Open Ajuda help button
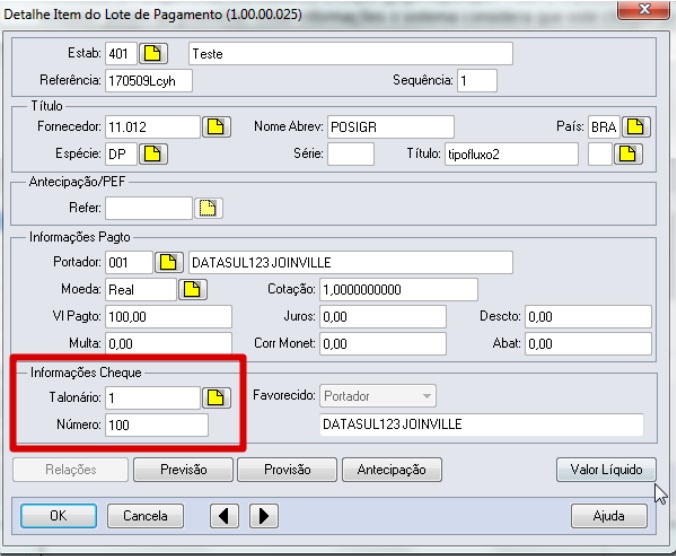The image size is (676, 556). pyautogui.click(x=609, y=516)
